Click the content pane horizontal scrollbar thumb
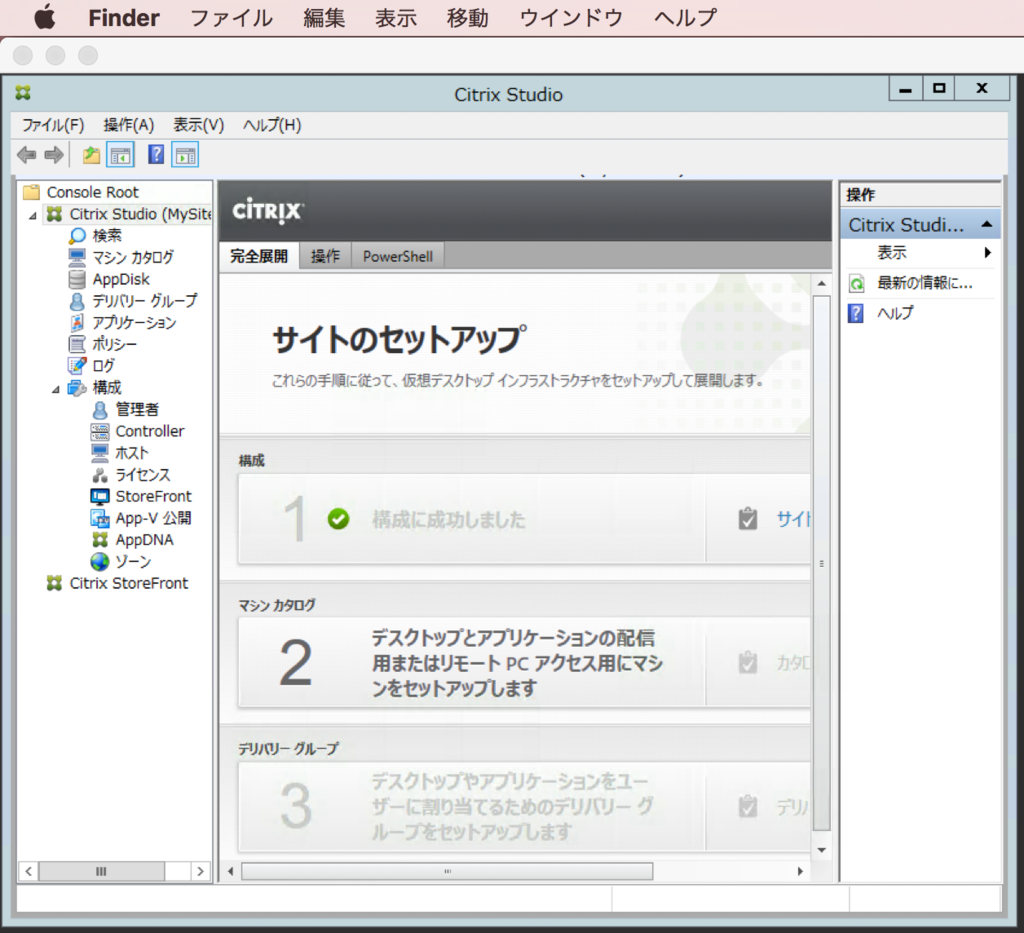This screenshot has width=1024, height=933. [447, 871]
